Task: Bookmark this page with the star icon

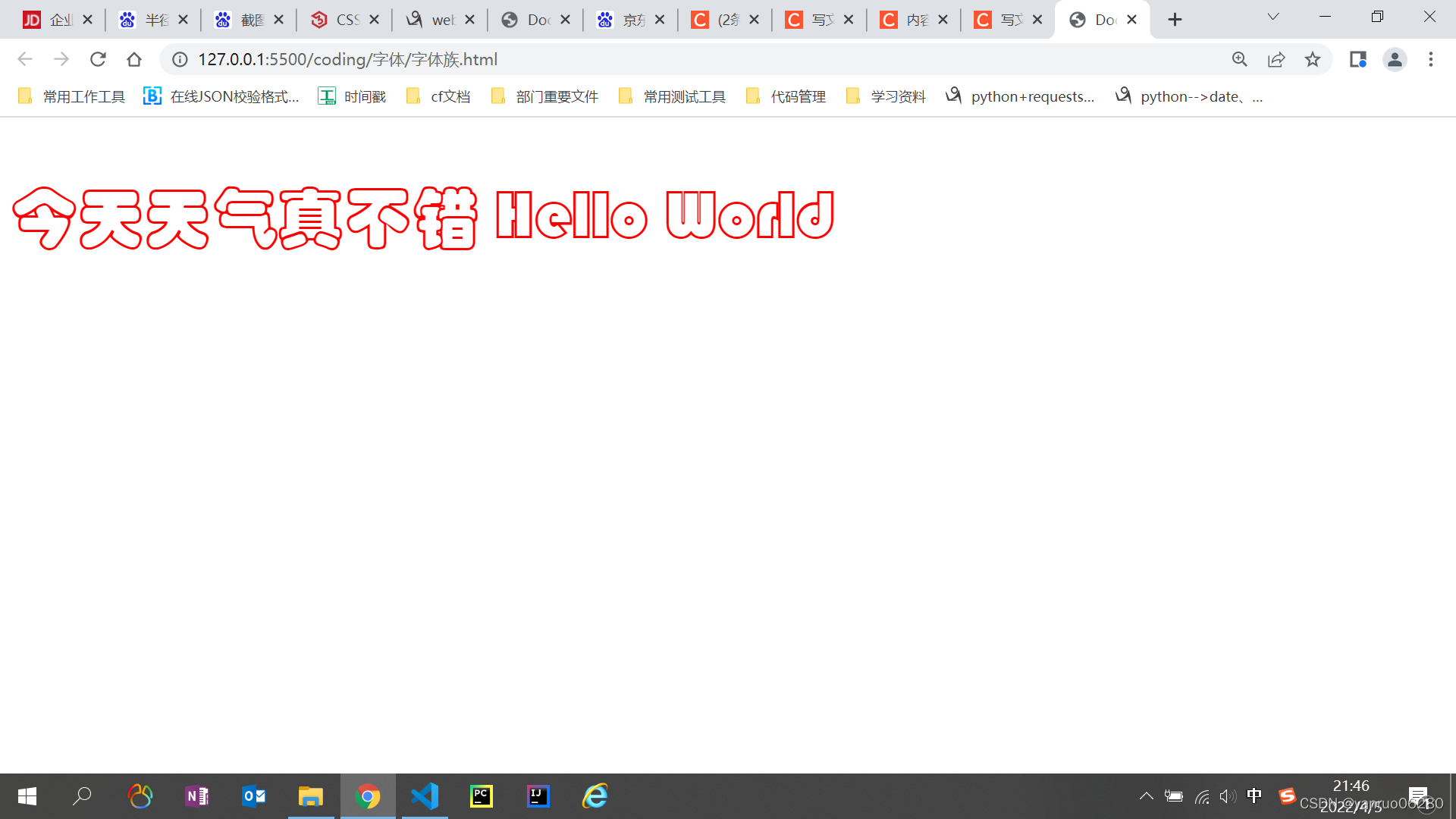Action: click(x=1313, y=59)
